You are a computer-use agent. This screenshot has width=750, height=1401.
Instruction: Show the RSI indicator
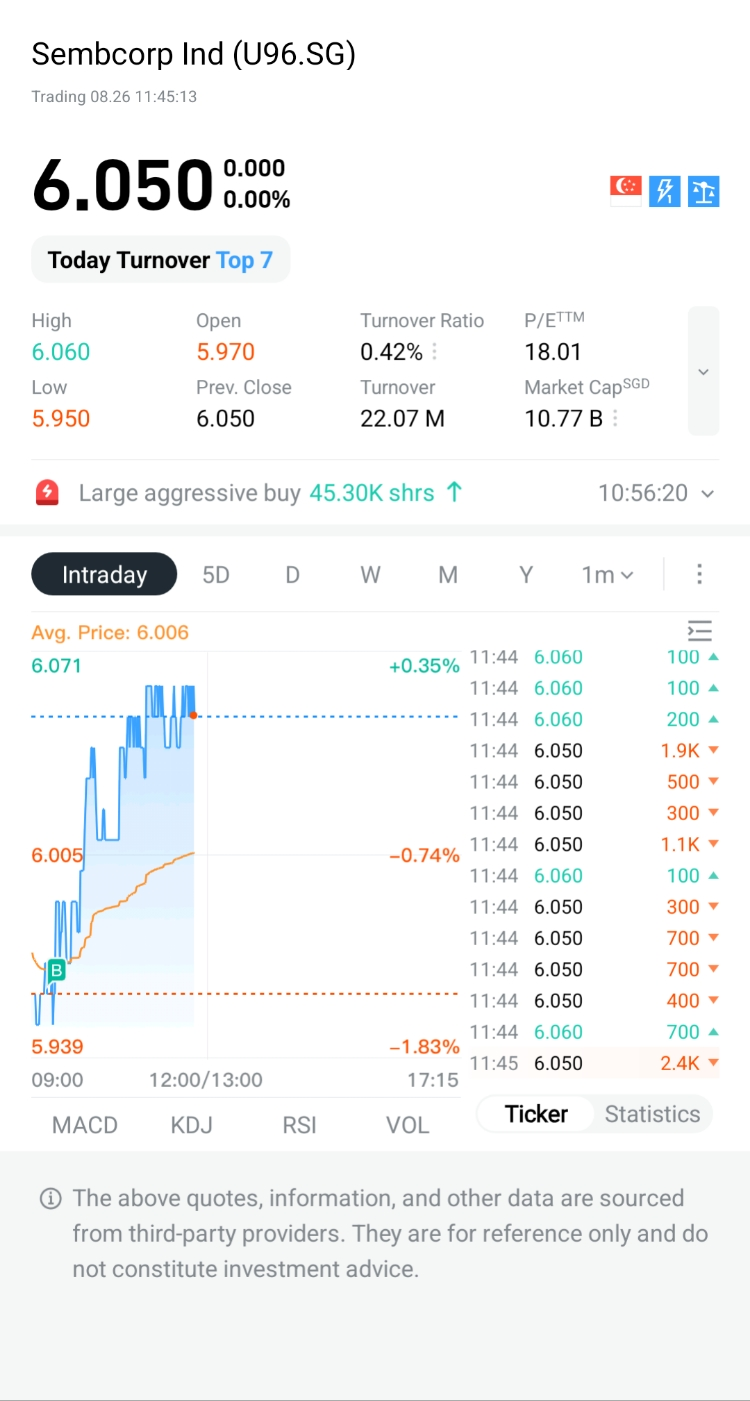tap(299, 1125)
